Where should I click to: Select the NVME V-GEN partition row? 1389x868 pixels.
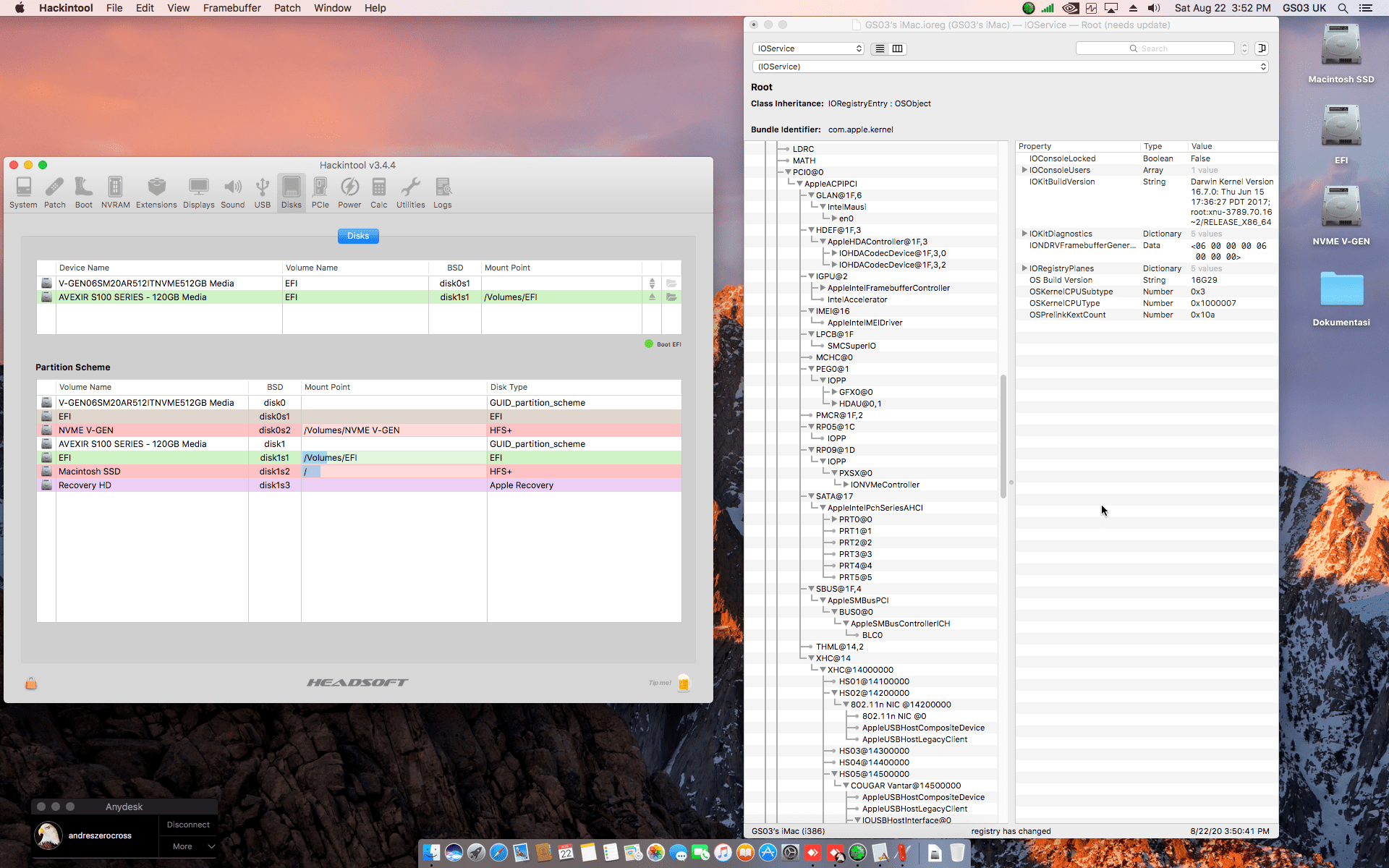click(x=359, y=430)
